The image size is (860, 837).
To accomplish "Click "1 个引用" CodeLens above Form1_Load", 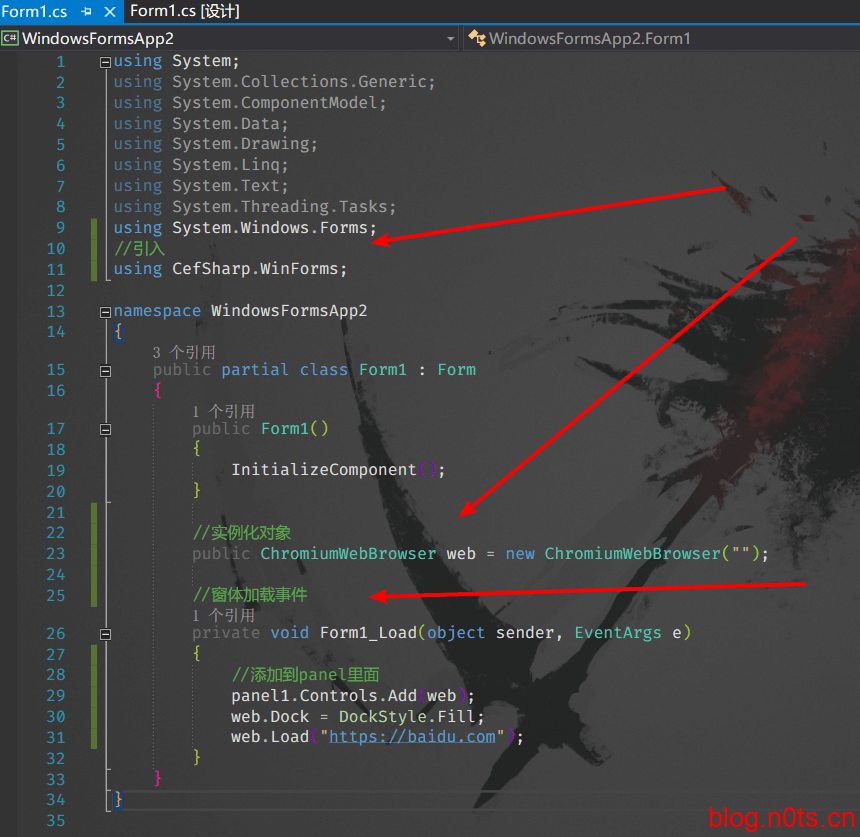I will [x=223, y=615].
